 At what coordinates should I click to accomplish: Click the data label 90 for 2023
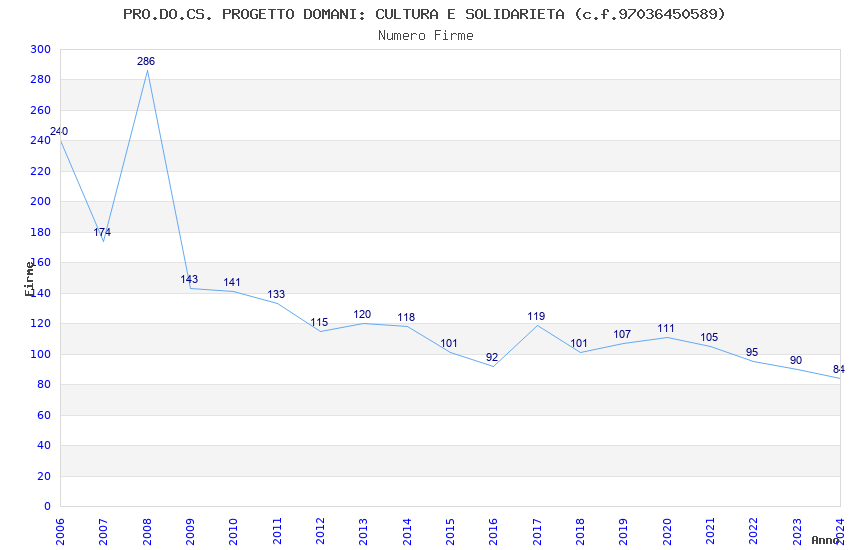(x=796, y=360)
